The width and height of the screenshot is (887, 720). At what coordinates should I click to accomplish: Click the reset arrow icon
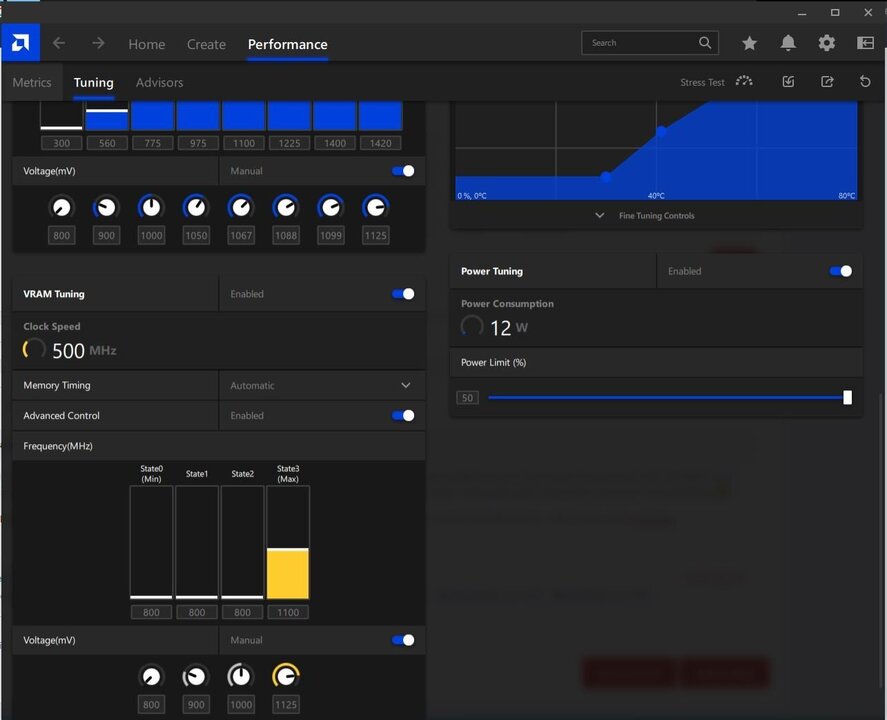point(865,82)
